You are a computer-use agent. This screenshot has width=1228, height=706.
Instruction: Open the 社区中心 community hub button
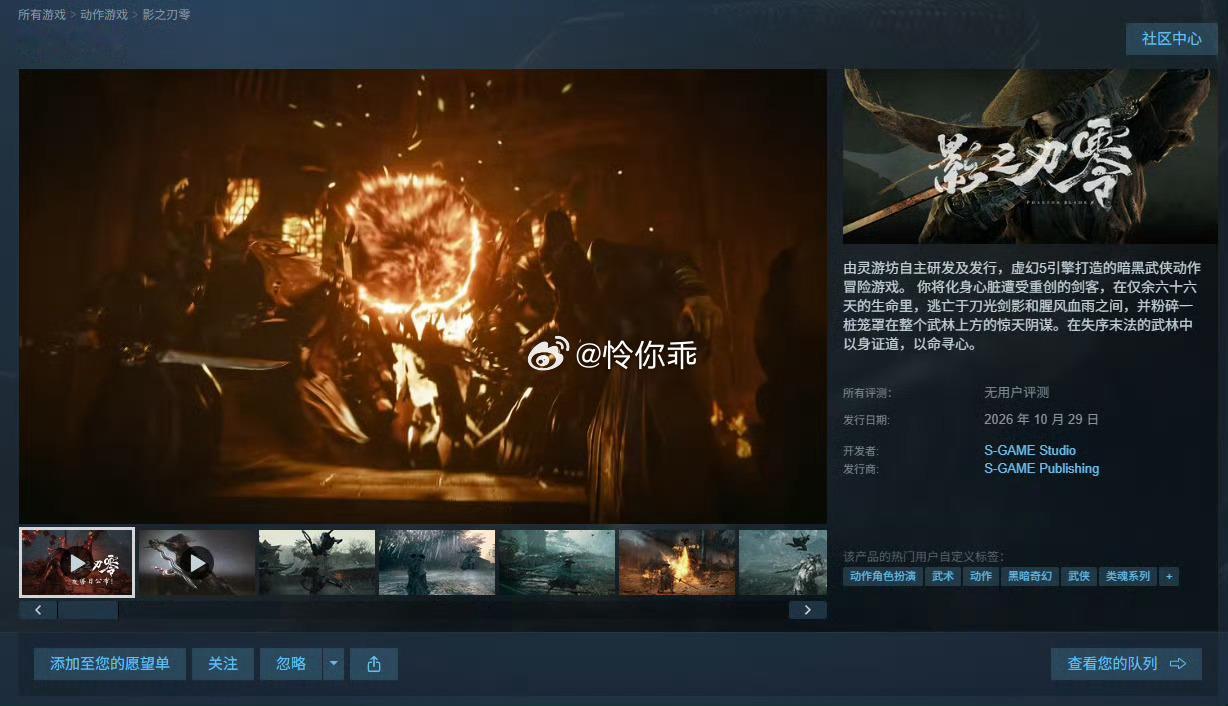click(x=1172, y=39)
